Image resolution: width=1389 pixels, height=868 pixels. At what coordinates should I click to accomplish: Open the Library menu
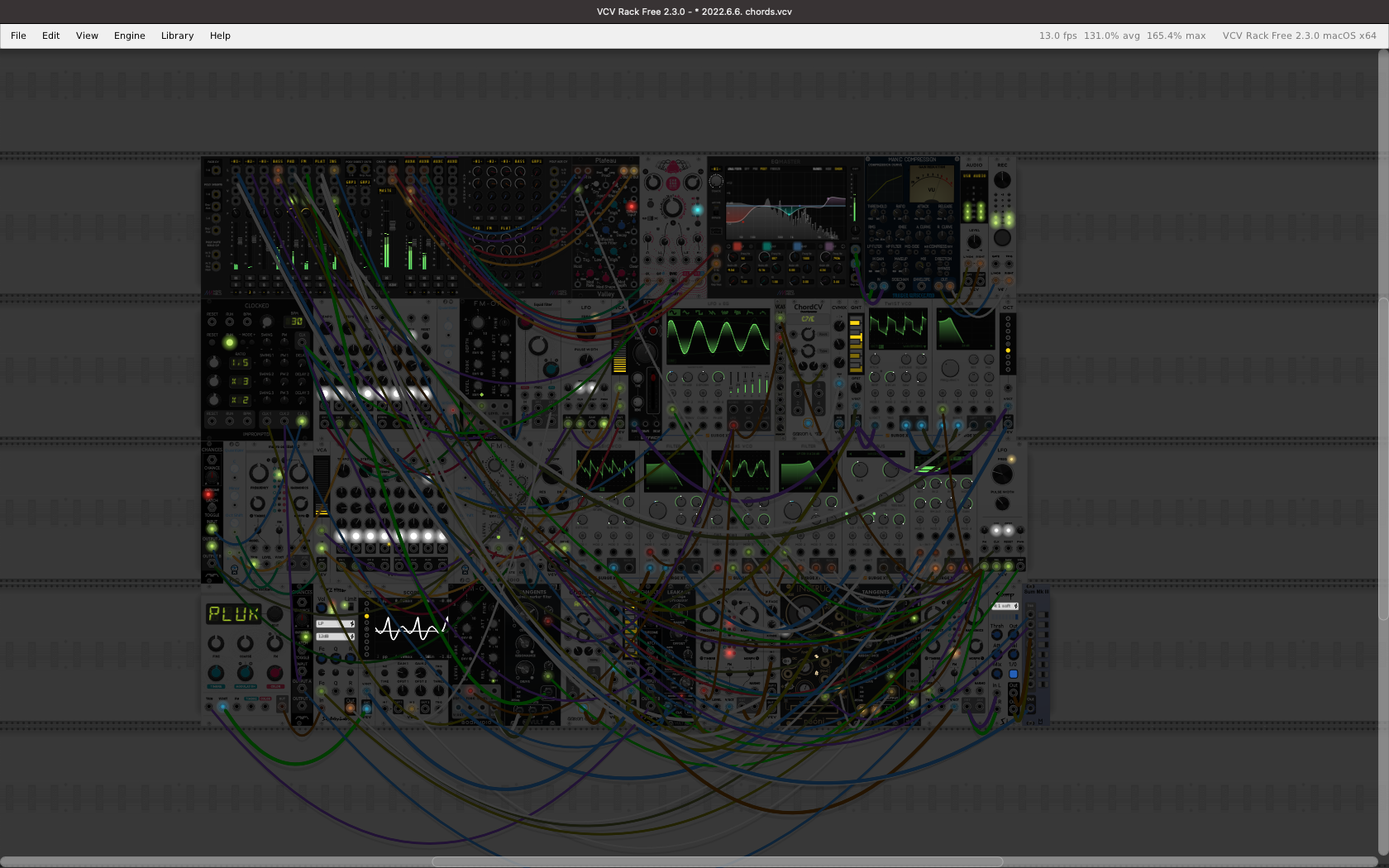(x=178, y=36)
